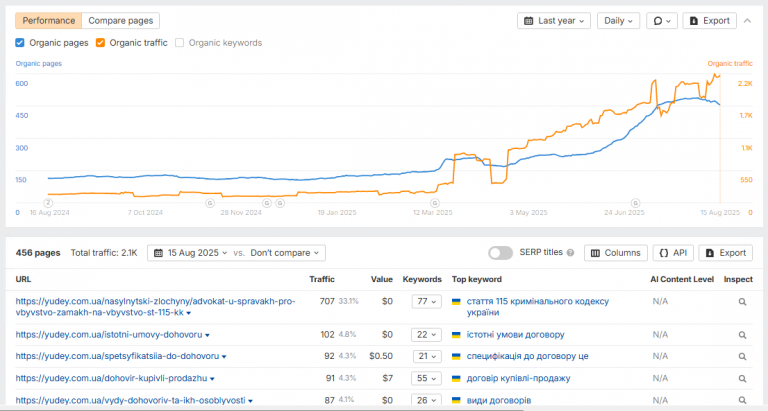
Task: Change the Daily interval dropdown
Action: (618, 21)
